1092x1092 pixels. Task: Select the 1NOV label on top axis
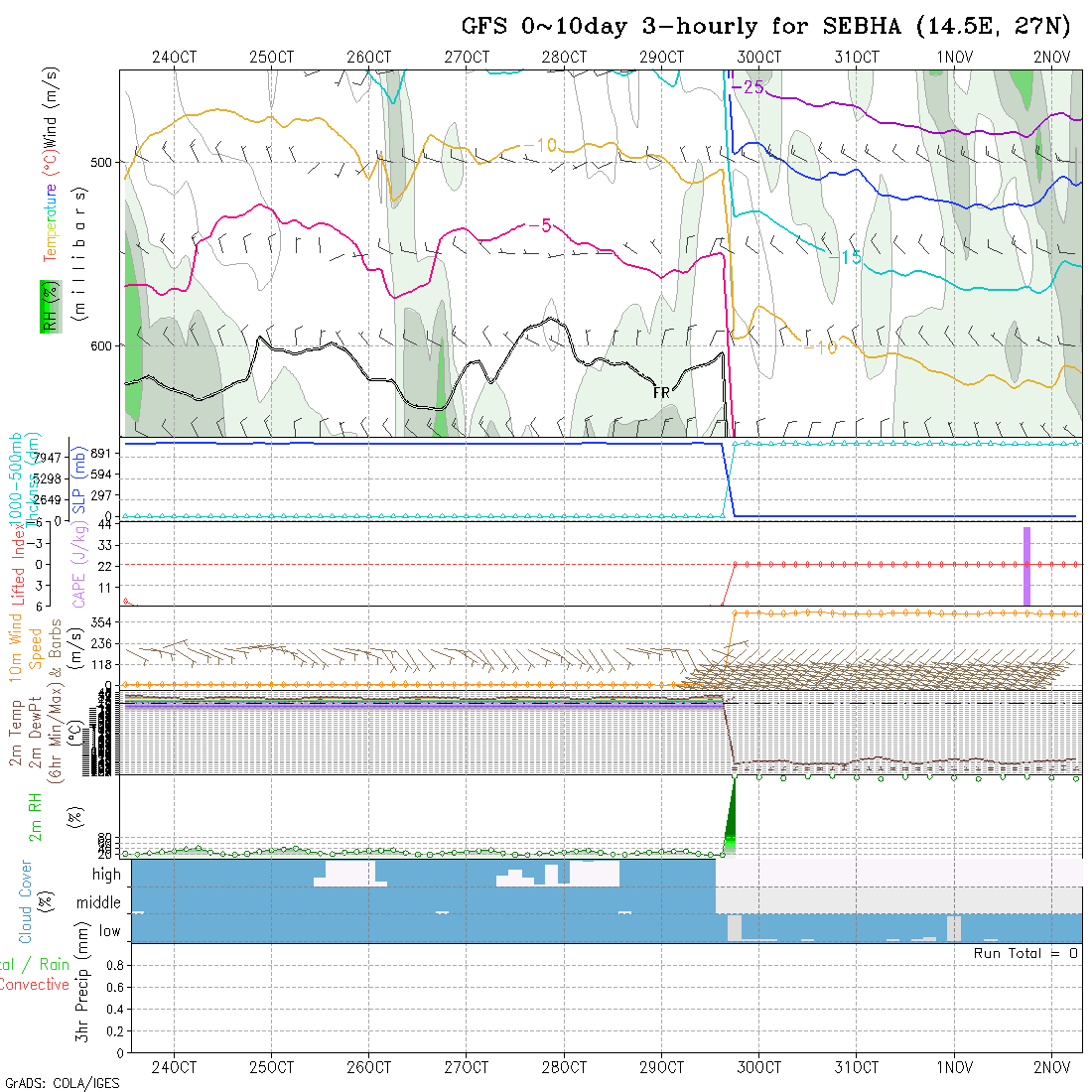[x=954, y=58]
